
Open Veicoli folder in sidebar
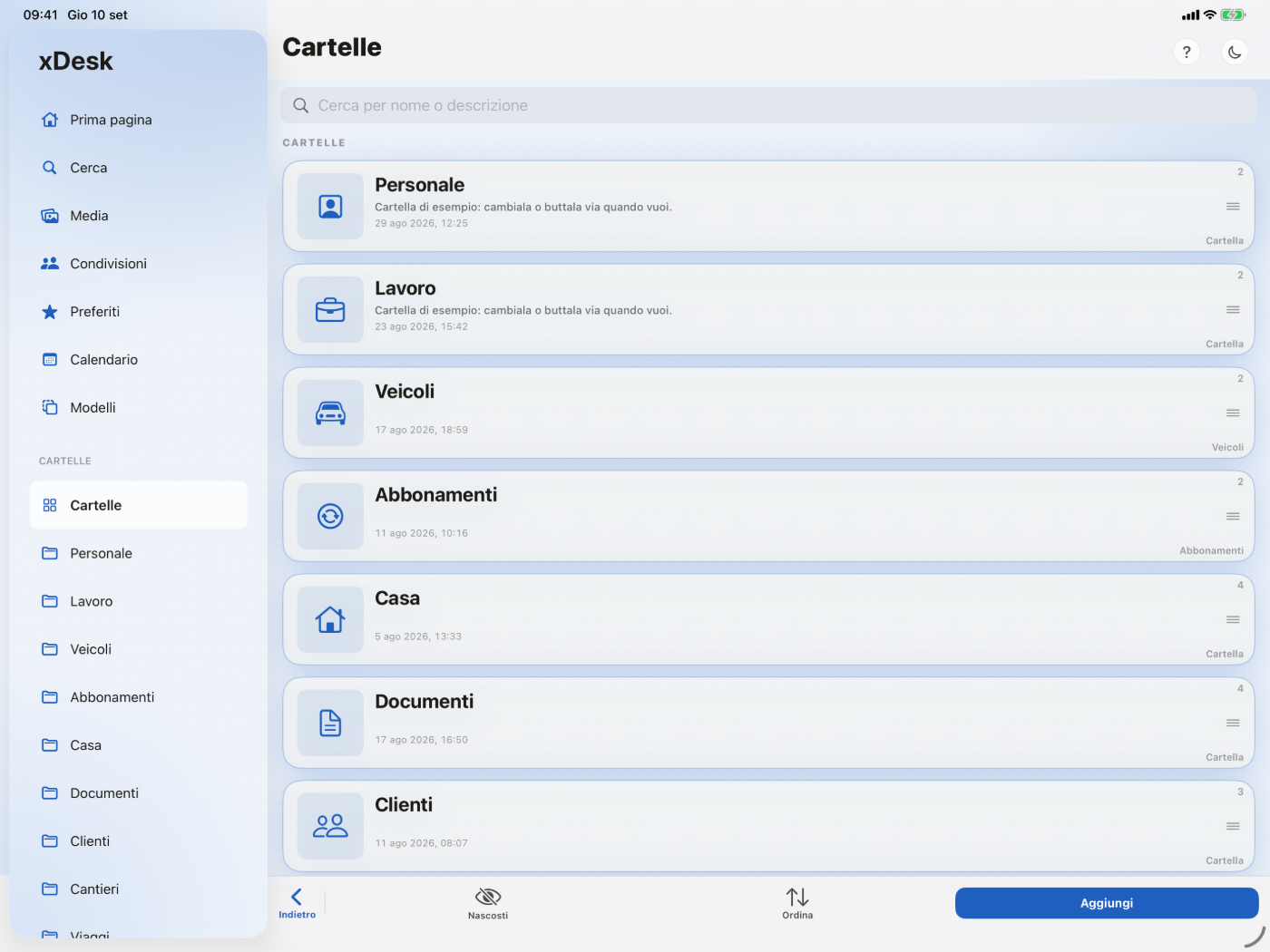(138, 649)
